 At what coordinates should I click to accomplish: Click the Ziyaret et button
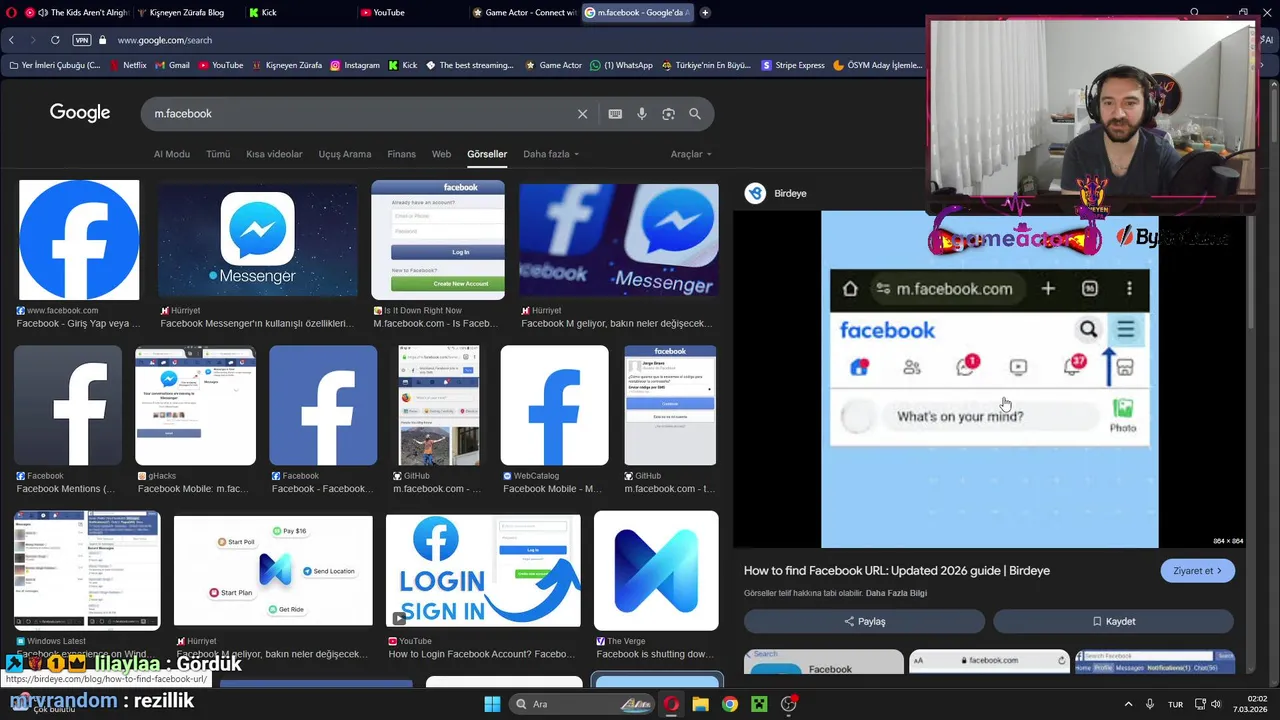pyautogui.click(x=1198, y=571)
